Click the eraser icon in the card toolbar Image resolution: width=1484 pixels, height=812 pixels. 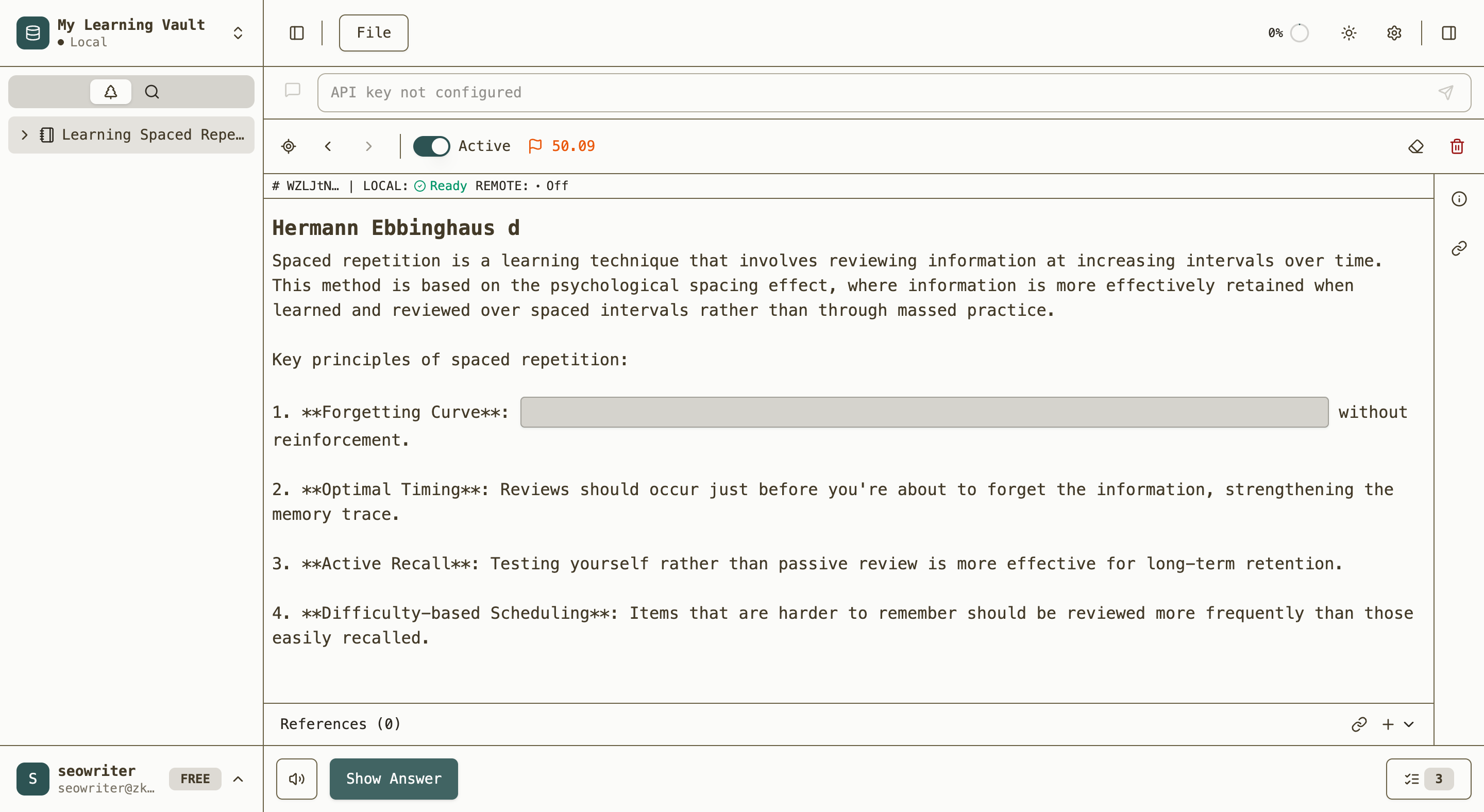[1415, 146]
